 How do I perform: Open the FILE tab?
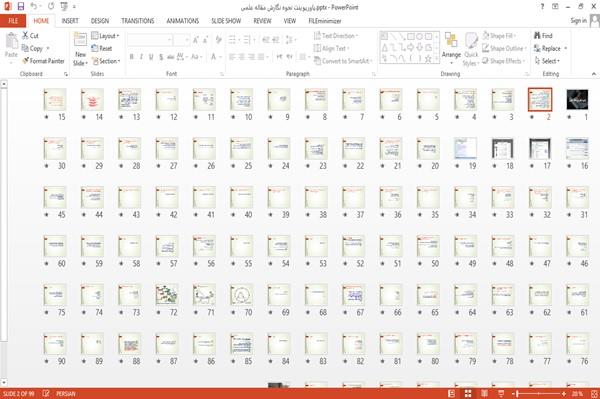click(13, 21)
